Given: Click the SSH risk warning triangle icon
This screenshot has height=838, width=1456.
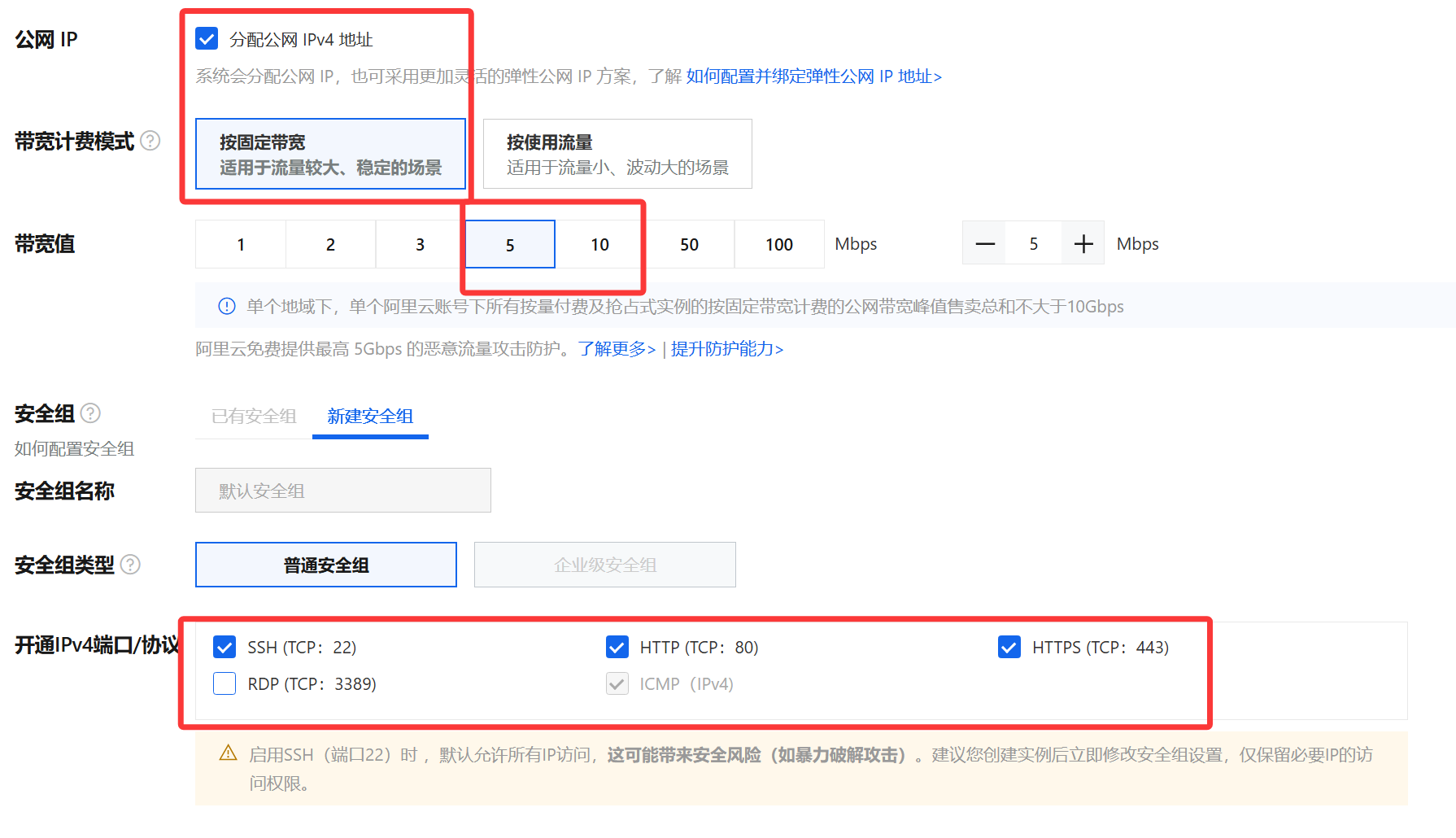Looking at the screenshot, I should tap(229, 753).
